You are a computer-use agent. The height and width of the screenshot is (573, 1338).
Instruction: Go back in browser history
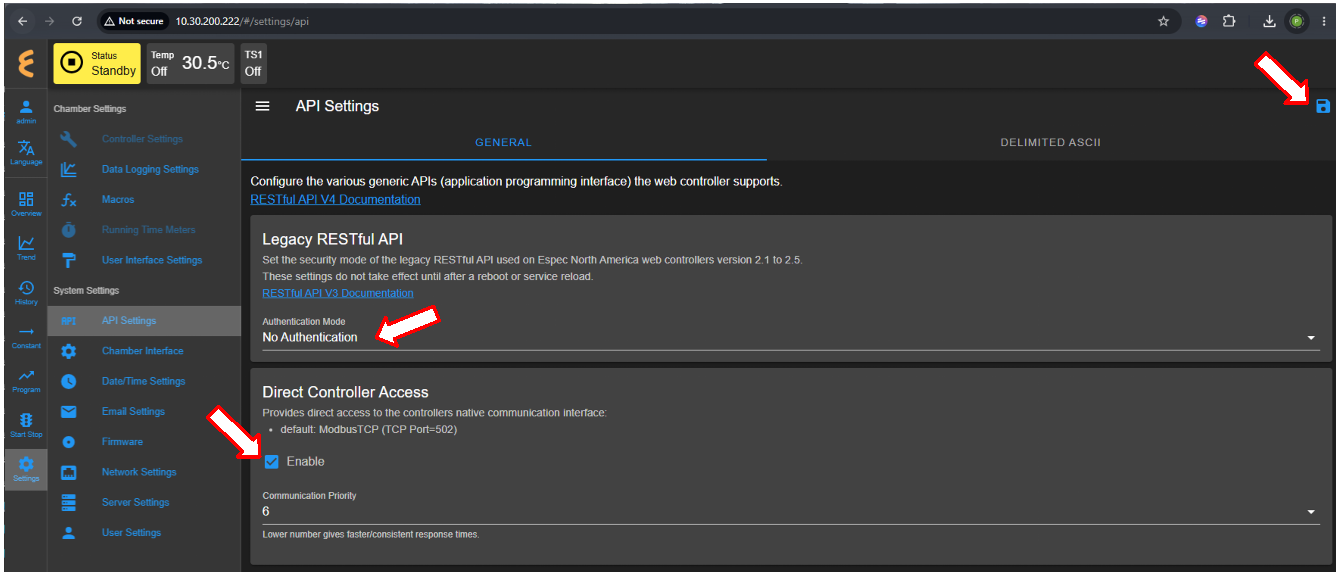pyautogui.click(x=22, y=20)
